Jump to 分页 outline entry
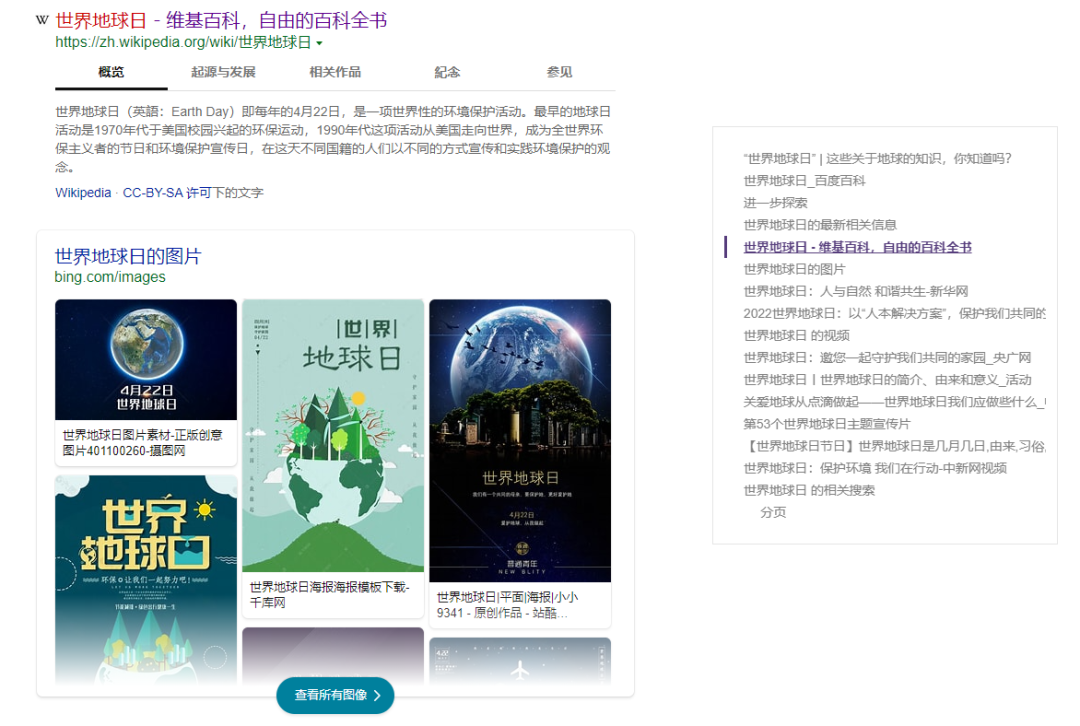 [x=773, y=512]
